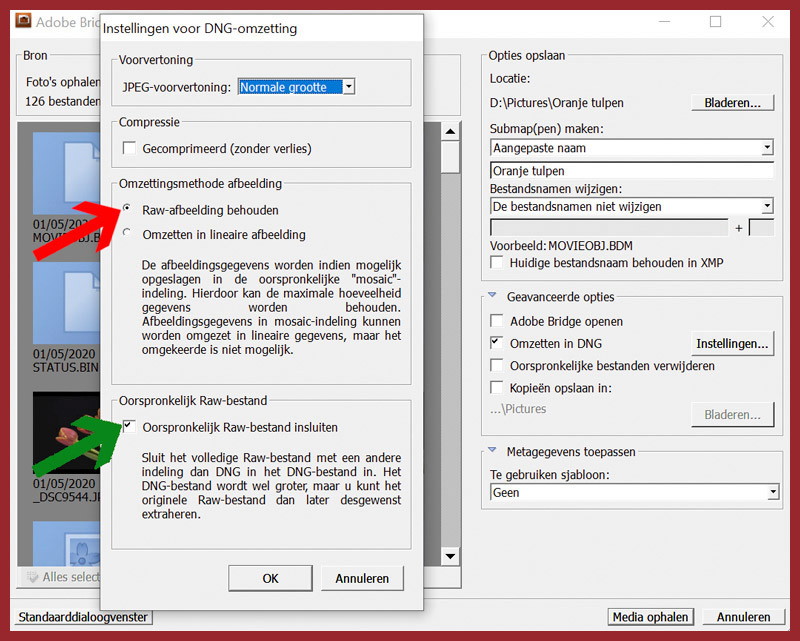The height and width of the screenshot is (641, 800).
Task: Click the Adobe Bridge app icon in title bar
Action: (x=23, y=21)
